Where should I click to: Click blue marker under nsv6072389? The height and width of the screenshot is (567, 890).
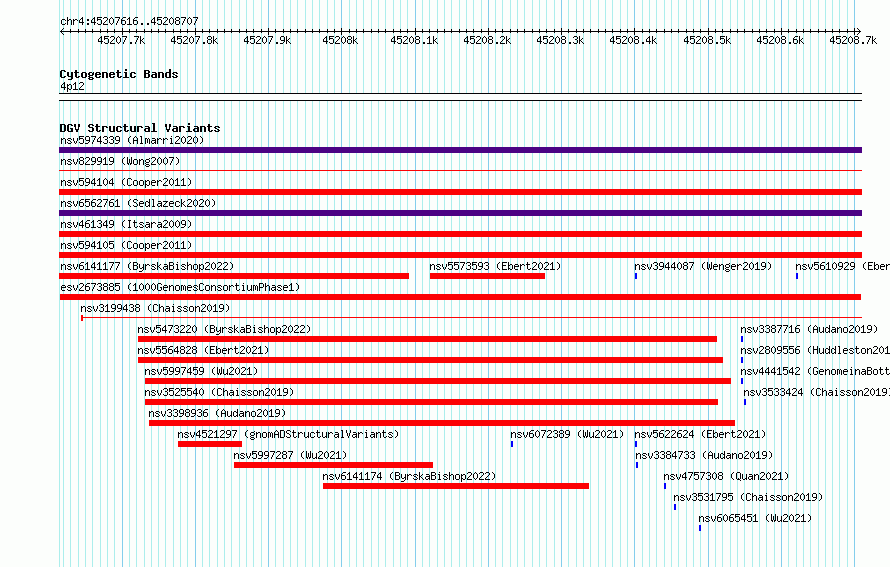(x=512, y=444)
